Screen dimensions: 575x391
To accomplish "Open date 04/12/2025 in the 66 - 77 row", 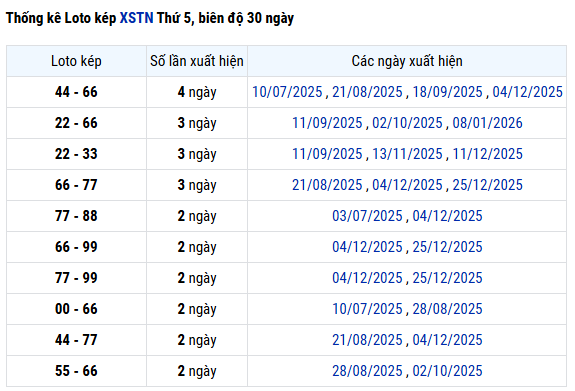I will [x=407, y=185].
